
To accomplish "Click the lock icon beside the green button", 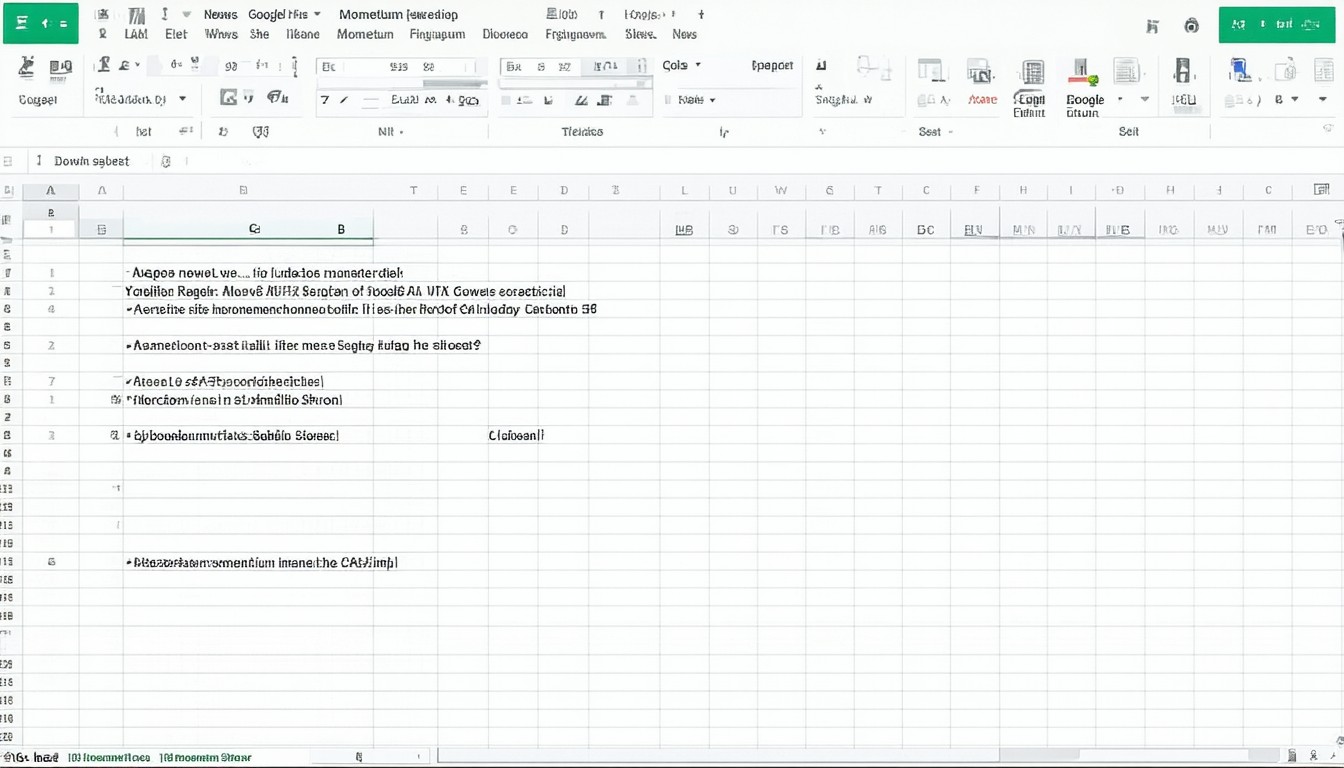I will click(x=1191, y=26).
